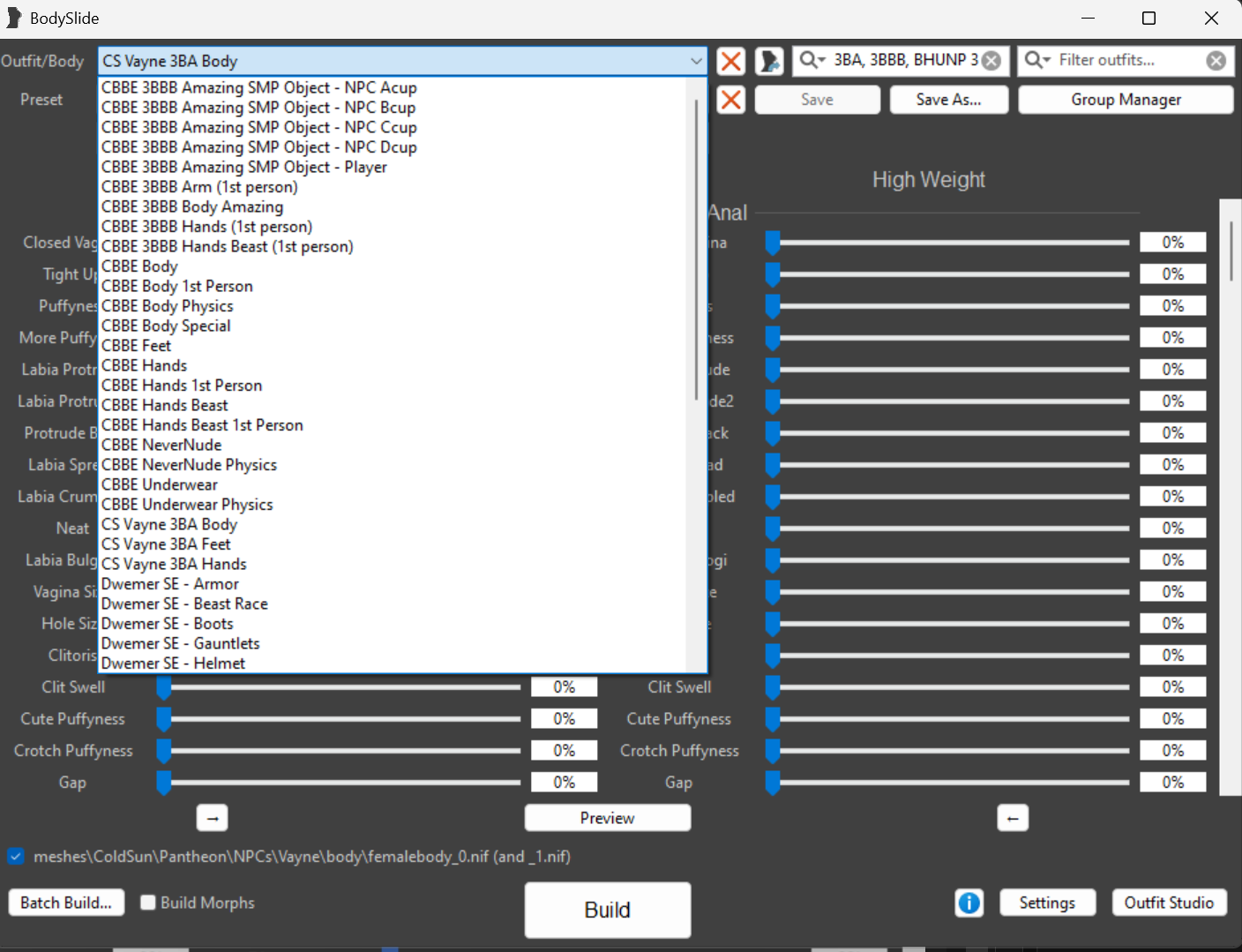Choose 'CBBE 3BBB Arm (1st person)' from list

[x=199, y=187]
